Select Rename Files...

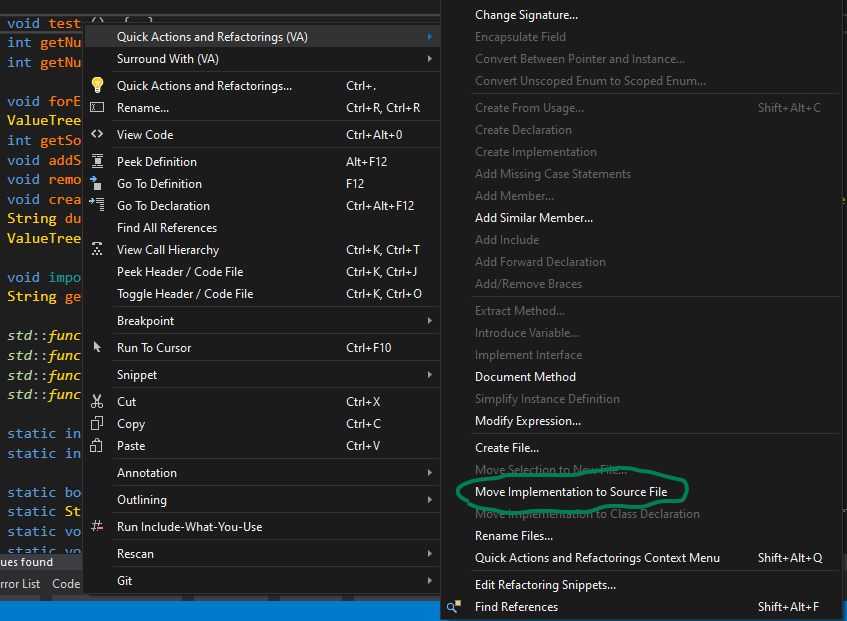coord(514,536)
